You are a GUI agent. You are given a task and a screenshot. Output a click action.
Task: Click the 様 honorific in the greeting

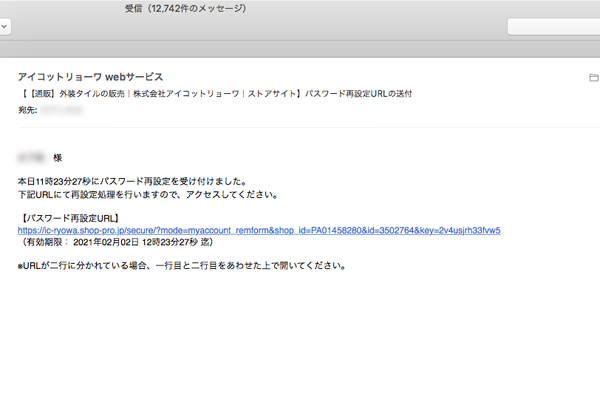tap(57, 158)
